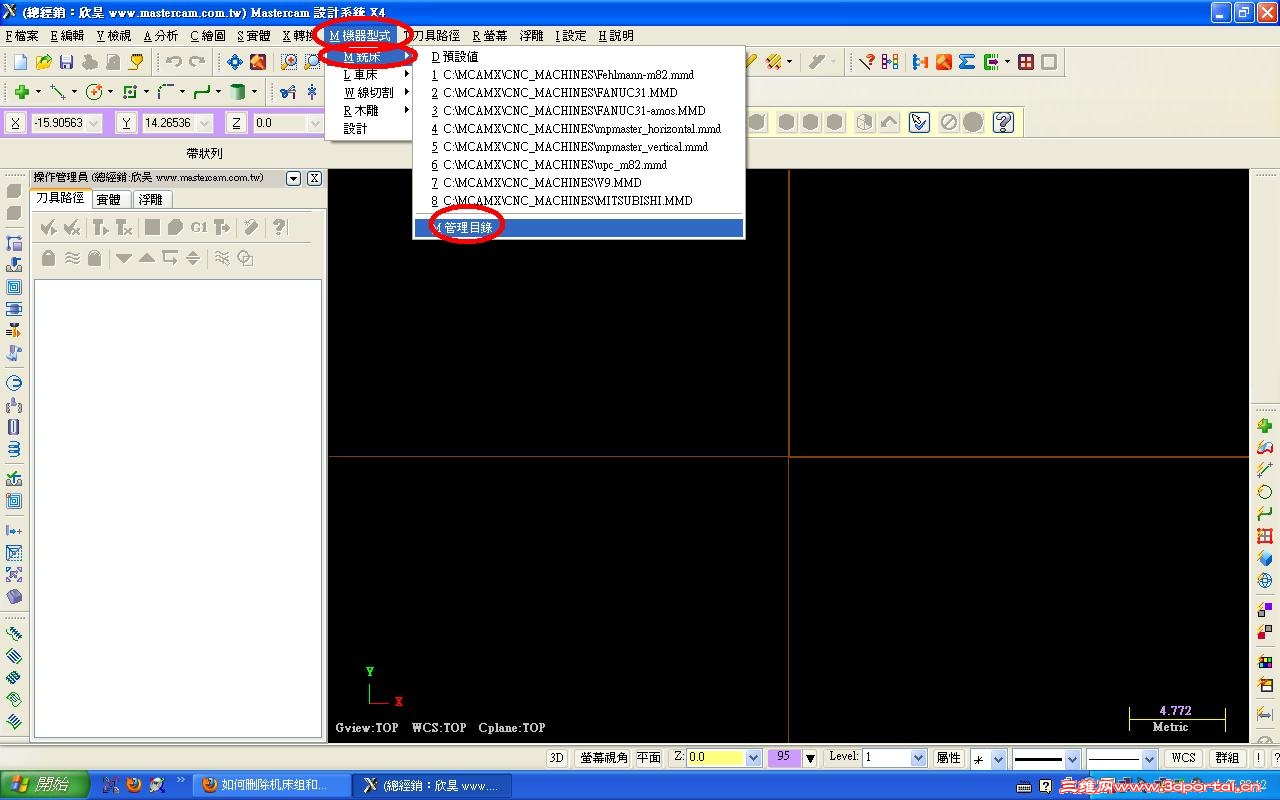Click the Zoom window magnifier icon
Viewport: 1280px width, 800px height.
(x=290, y=62)
